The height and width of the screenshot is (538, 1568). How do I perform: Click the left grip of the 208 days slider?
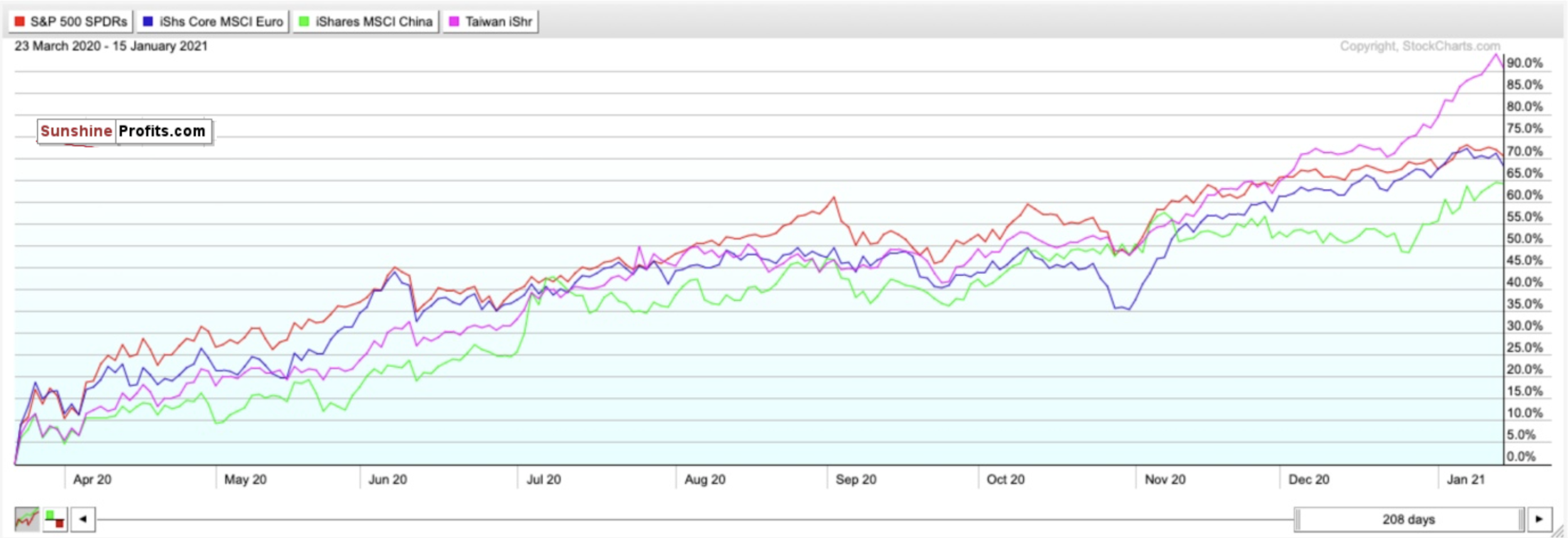tap(1297, 519)
